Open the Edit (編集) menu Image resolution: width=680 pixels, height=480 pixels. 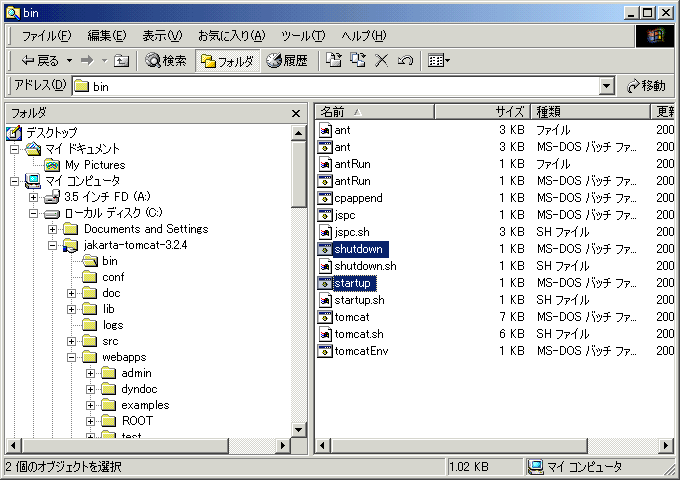(107, 36)
